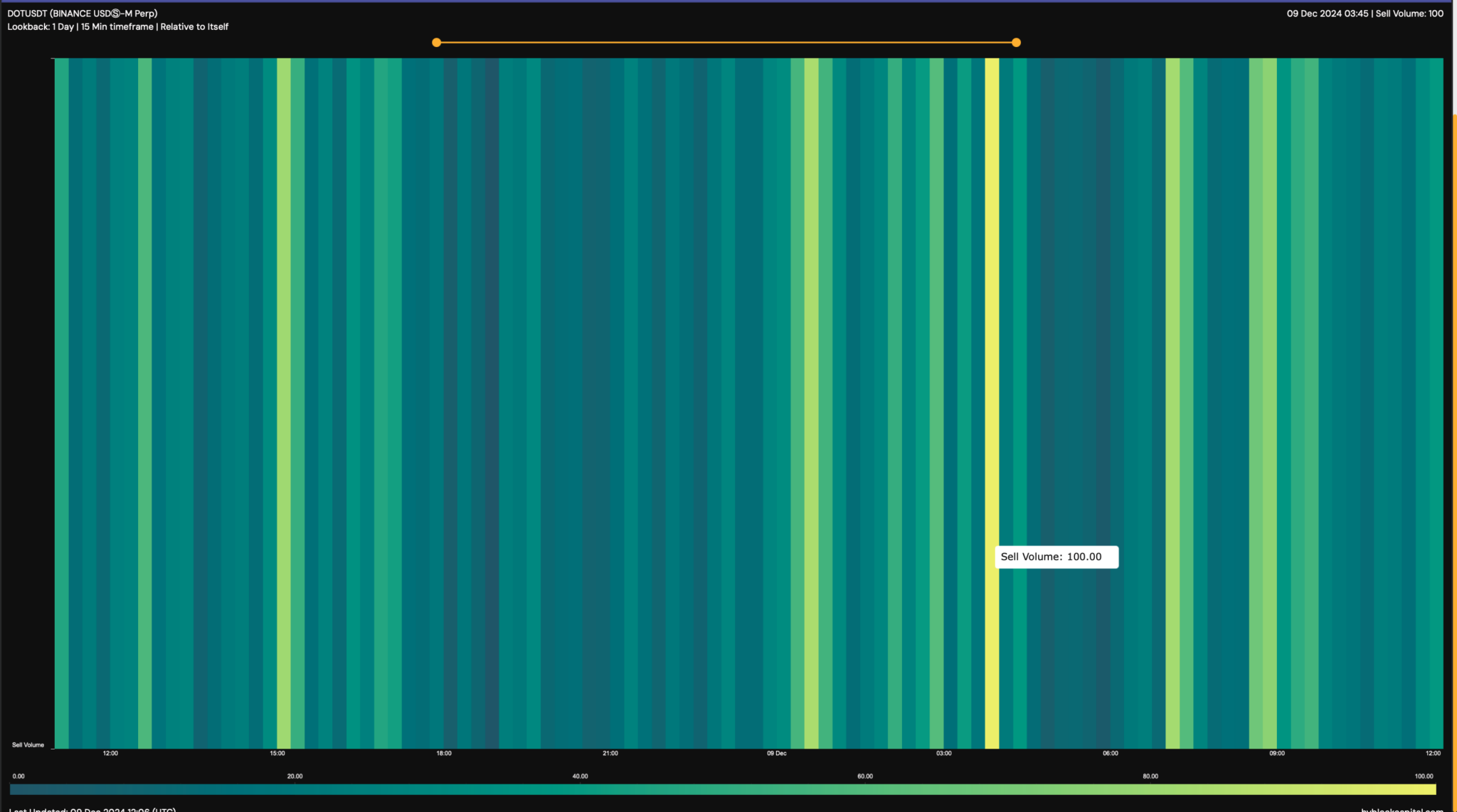
Task: Click the right handle of the range slider
Action: click(1016, 43)
